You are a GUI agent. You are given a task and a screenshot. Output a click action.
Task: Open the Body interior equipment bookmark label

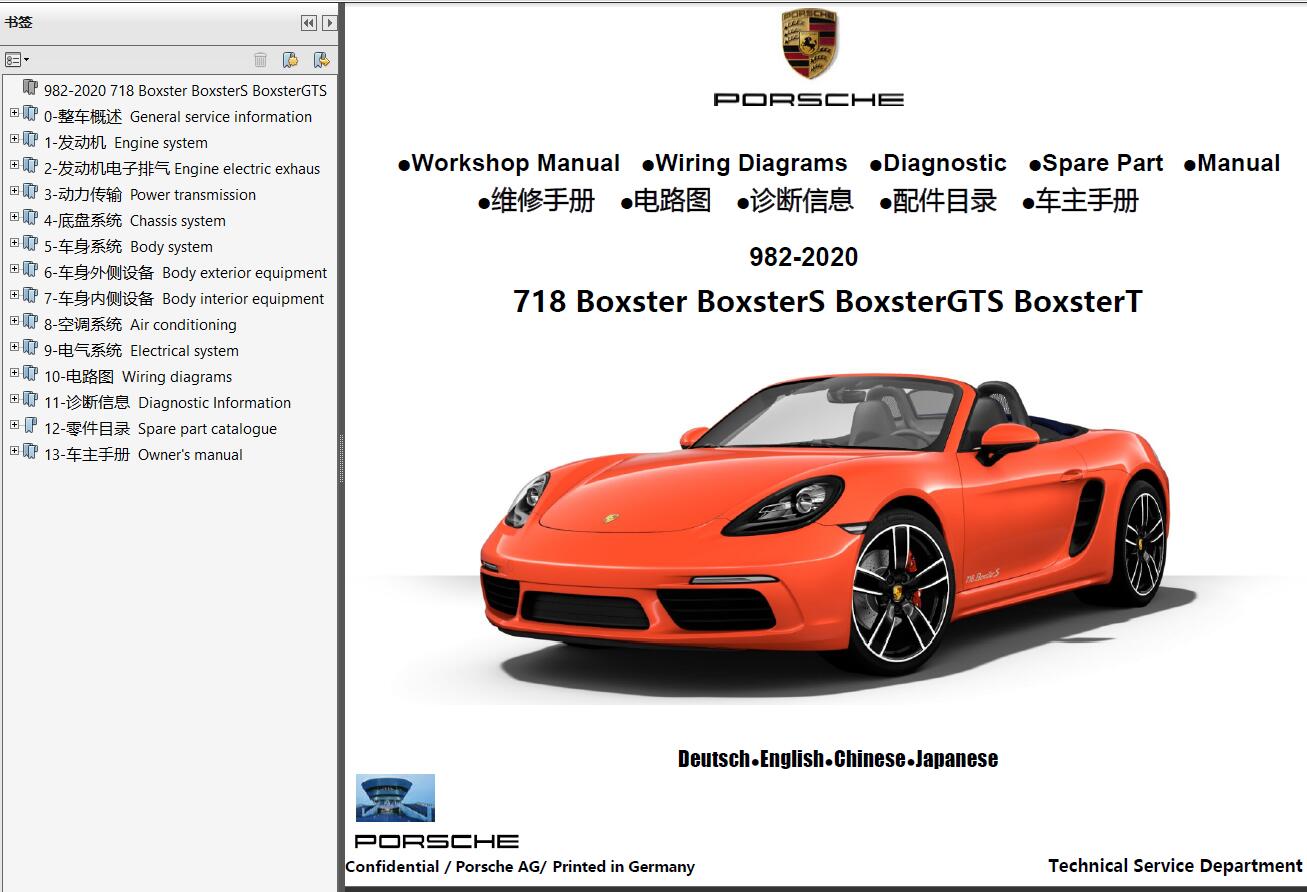tap(184, 299)
